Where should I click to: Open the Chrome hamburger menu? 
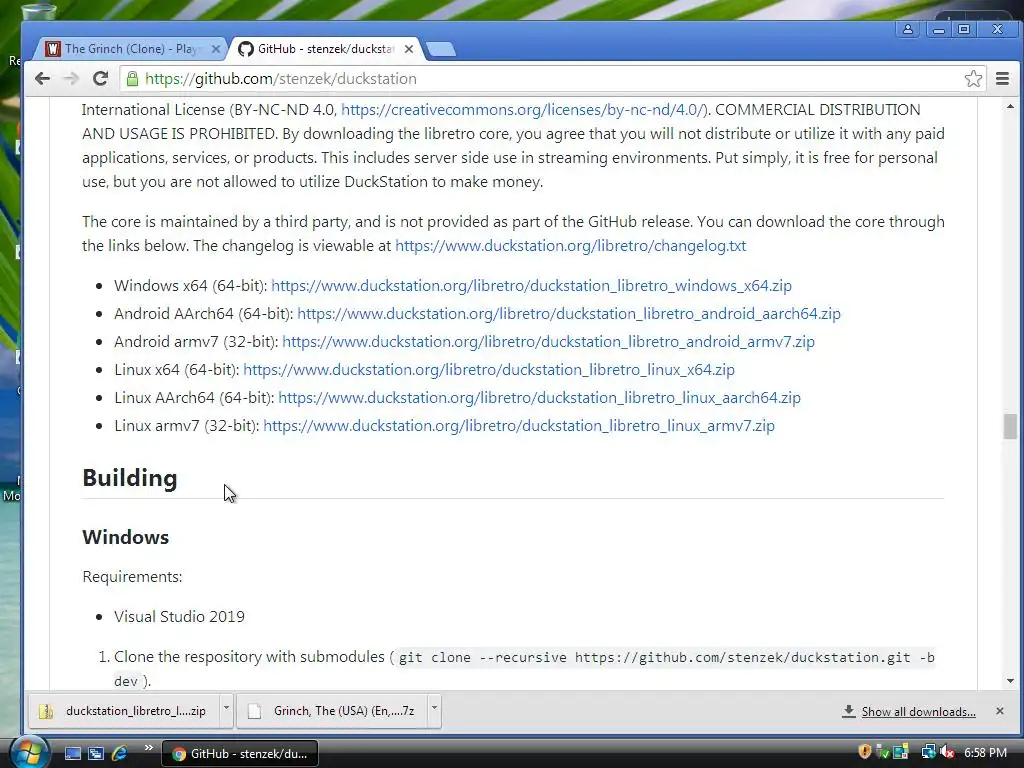point(1002,79)
